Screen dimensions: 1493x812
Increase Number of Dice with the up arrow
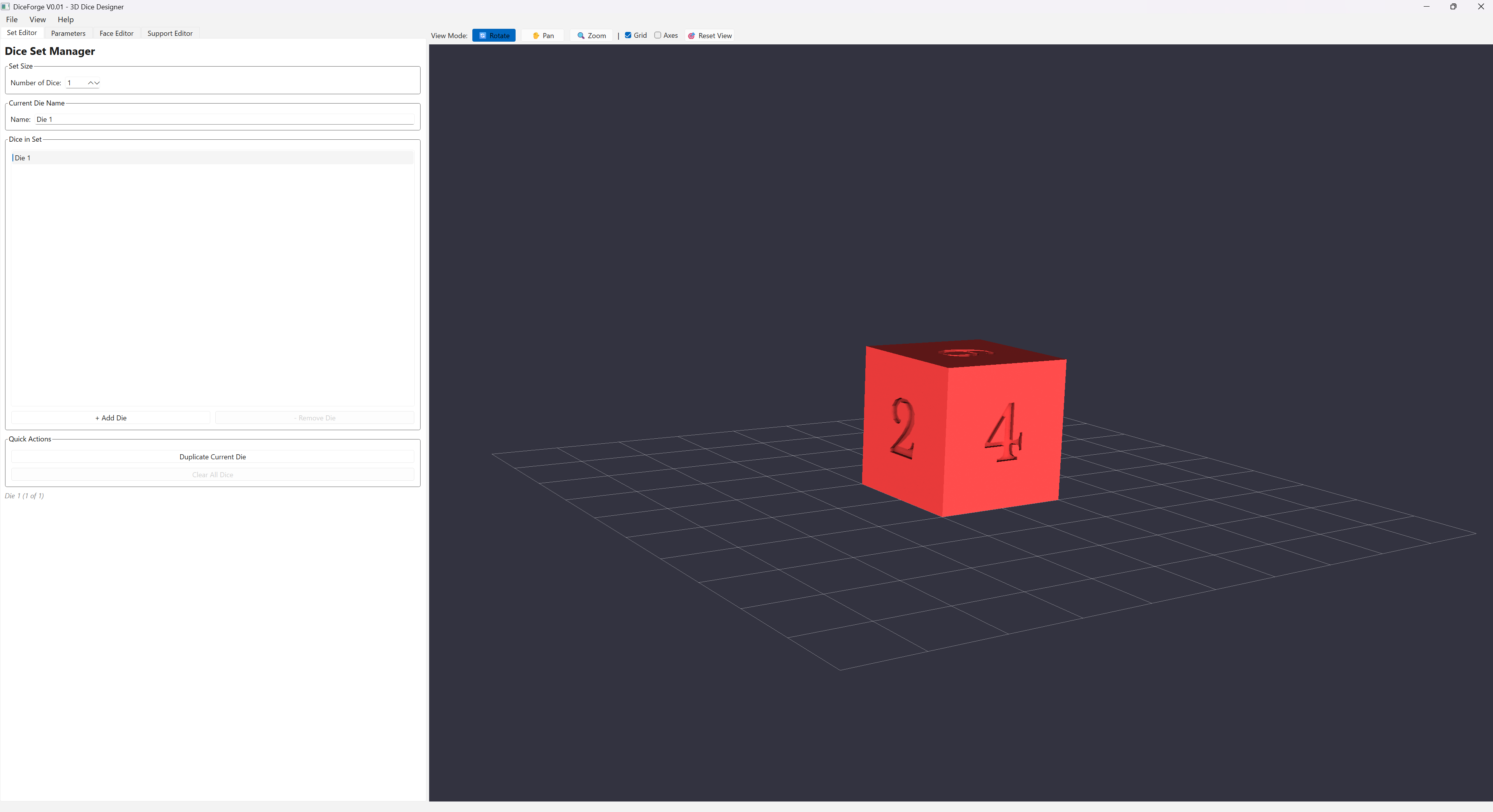(91, 83)
